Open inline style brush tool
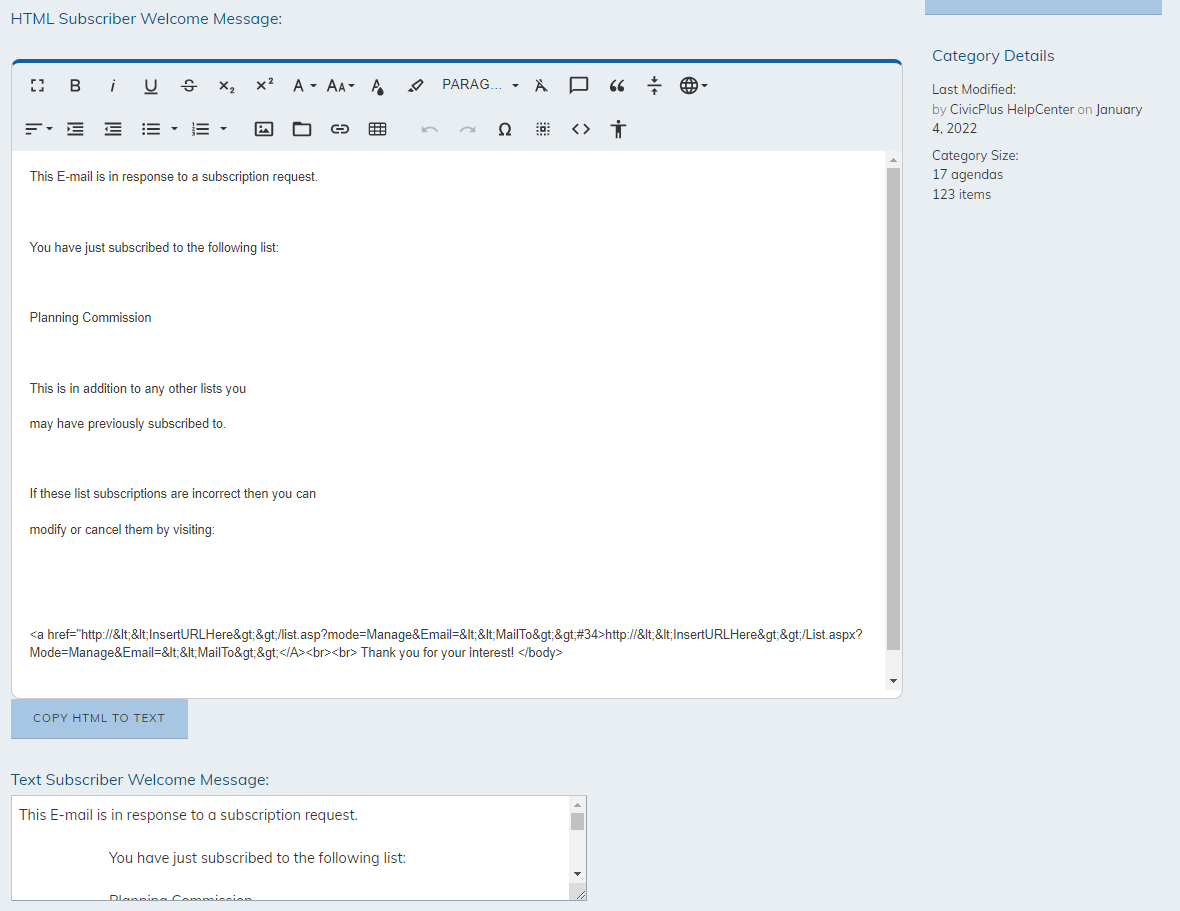Image resolution: width=1180 pixels, height=911 pixels. coord(415,86)
